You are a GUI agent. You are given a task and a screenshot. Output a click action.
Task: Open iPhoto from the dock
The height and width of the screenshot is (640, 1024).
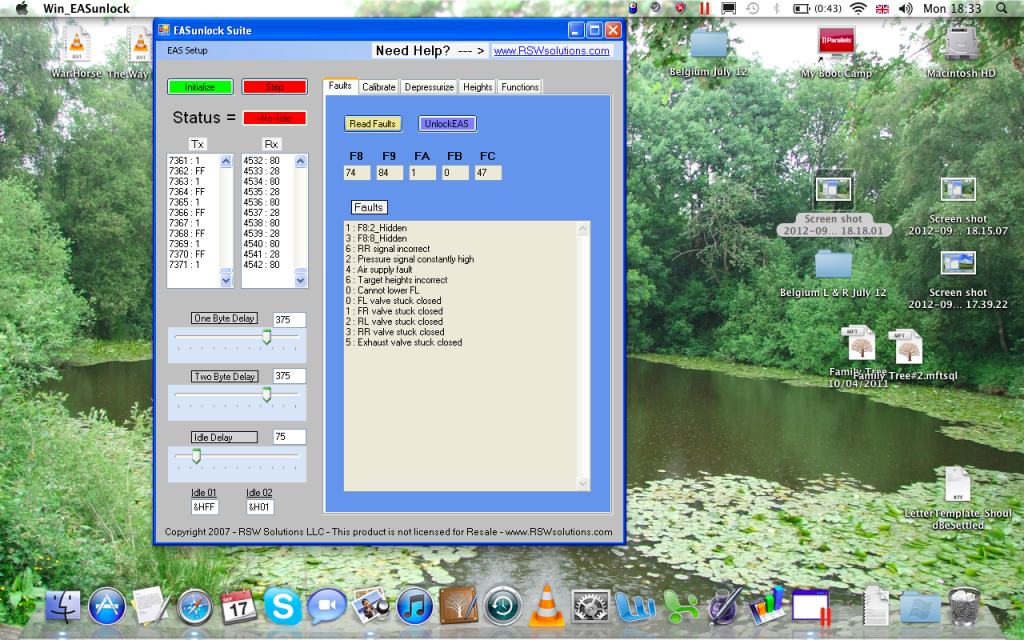370,607
